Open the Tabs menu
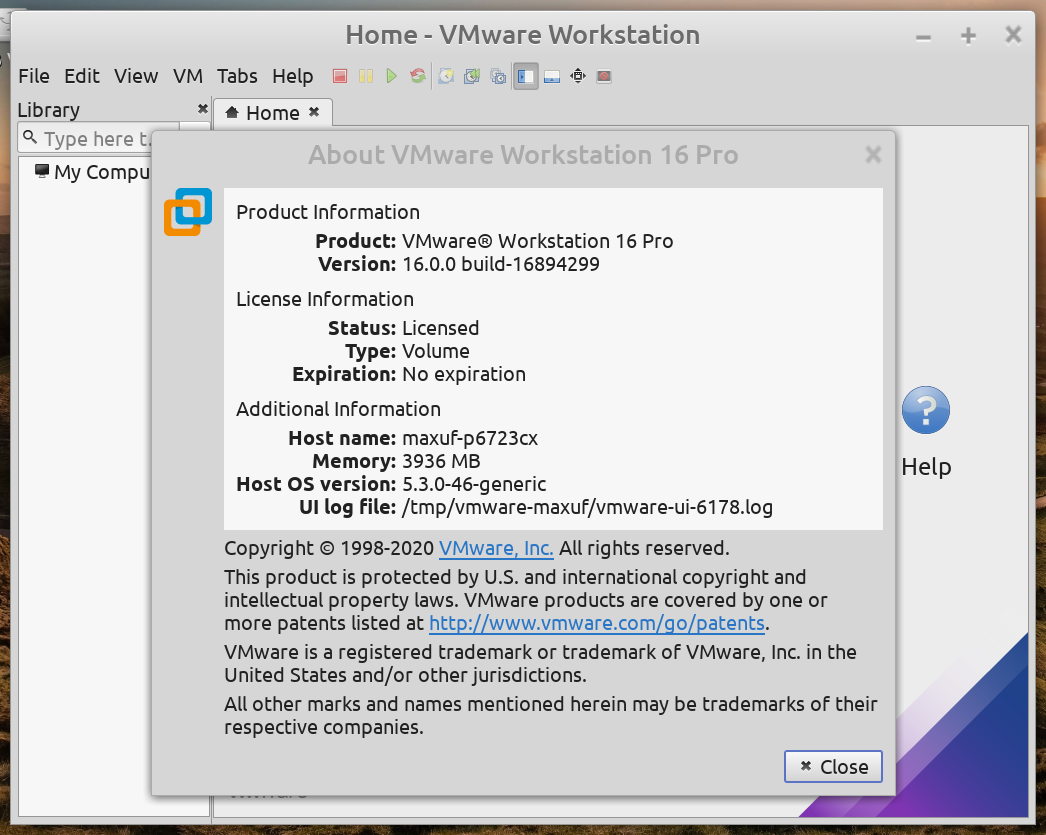Viewport: 1046px width, 835px height. (237, 76)
